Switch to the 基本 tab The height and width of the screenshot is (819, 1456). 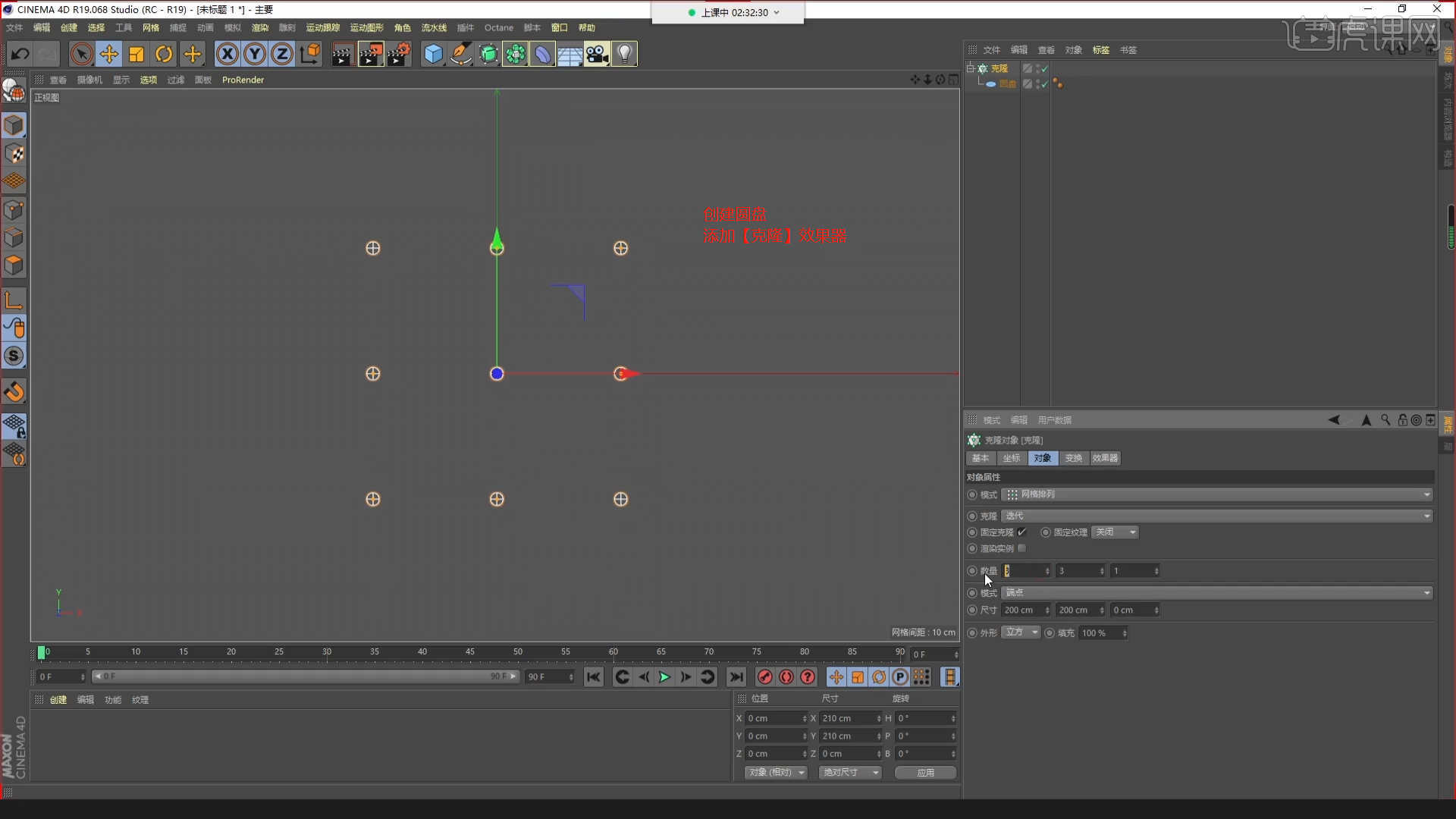(x=981, y=458)
